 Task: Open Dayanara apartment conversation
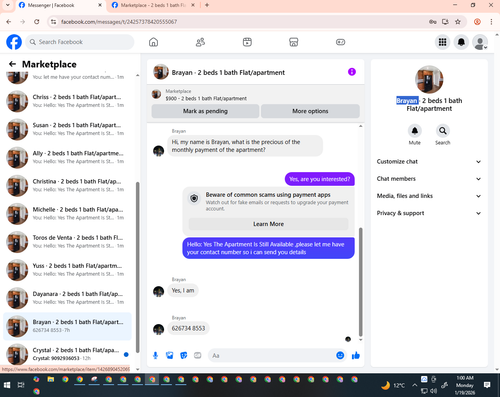pyautogui.click(x=67, y=298)
